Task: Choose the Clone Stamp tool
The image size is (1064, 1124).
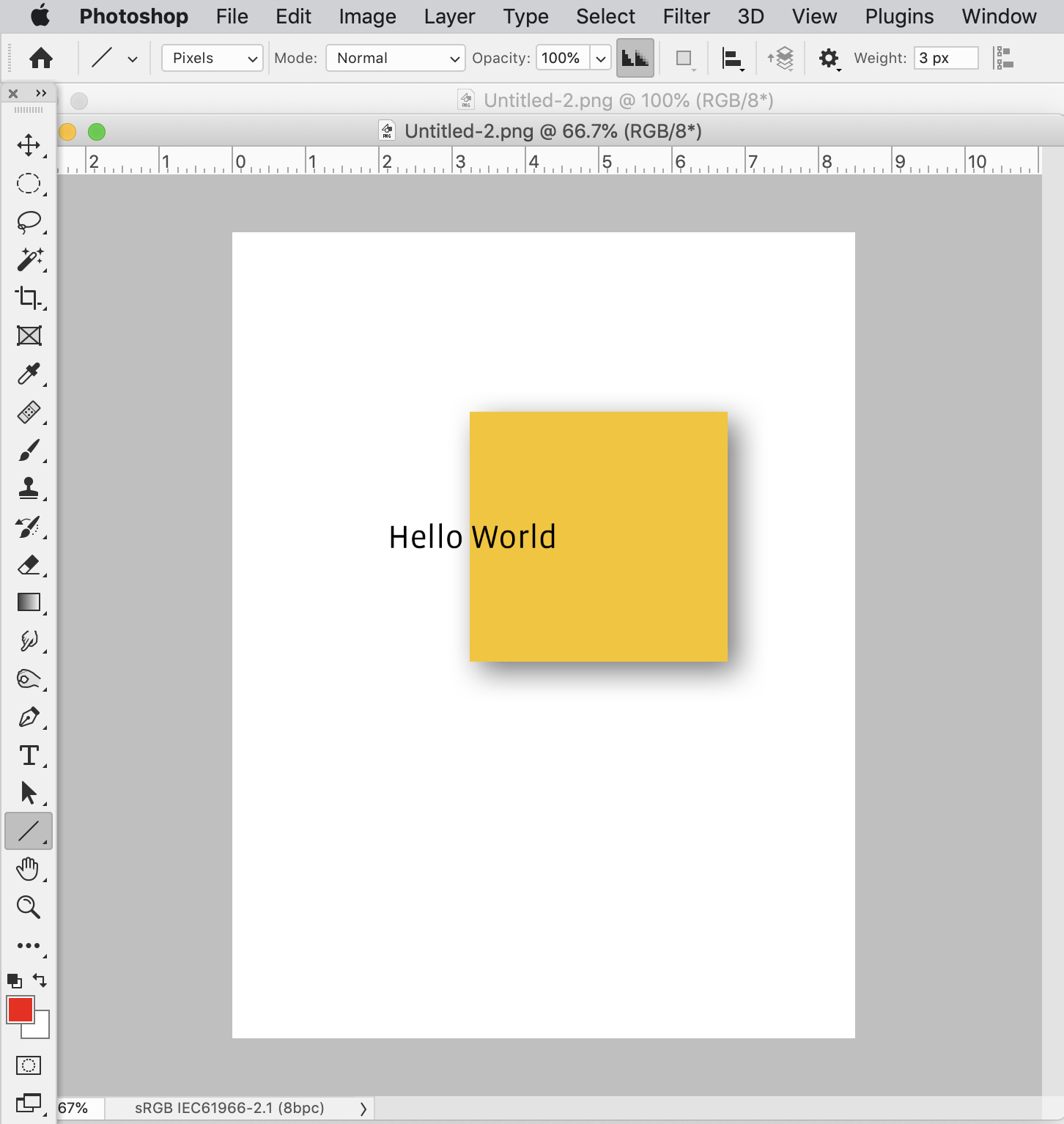Action: point(28,489)
